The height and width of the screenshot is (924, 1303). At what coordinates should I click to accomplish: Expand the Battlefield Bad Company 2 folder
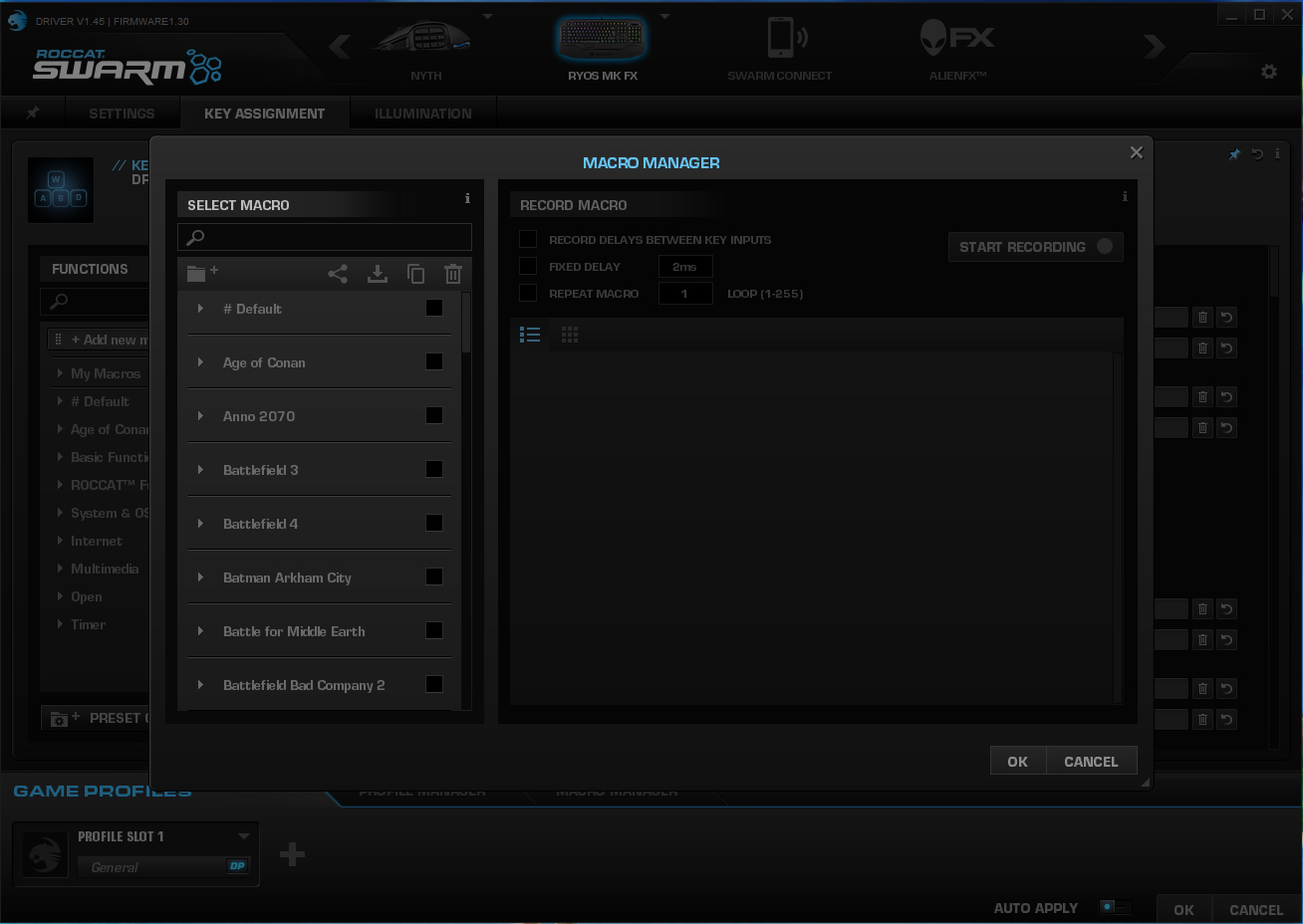click(x=200, y=685)
